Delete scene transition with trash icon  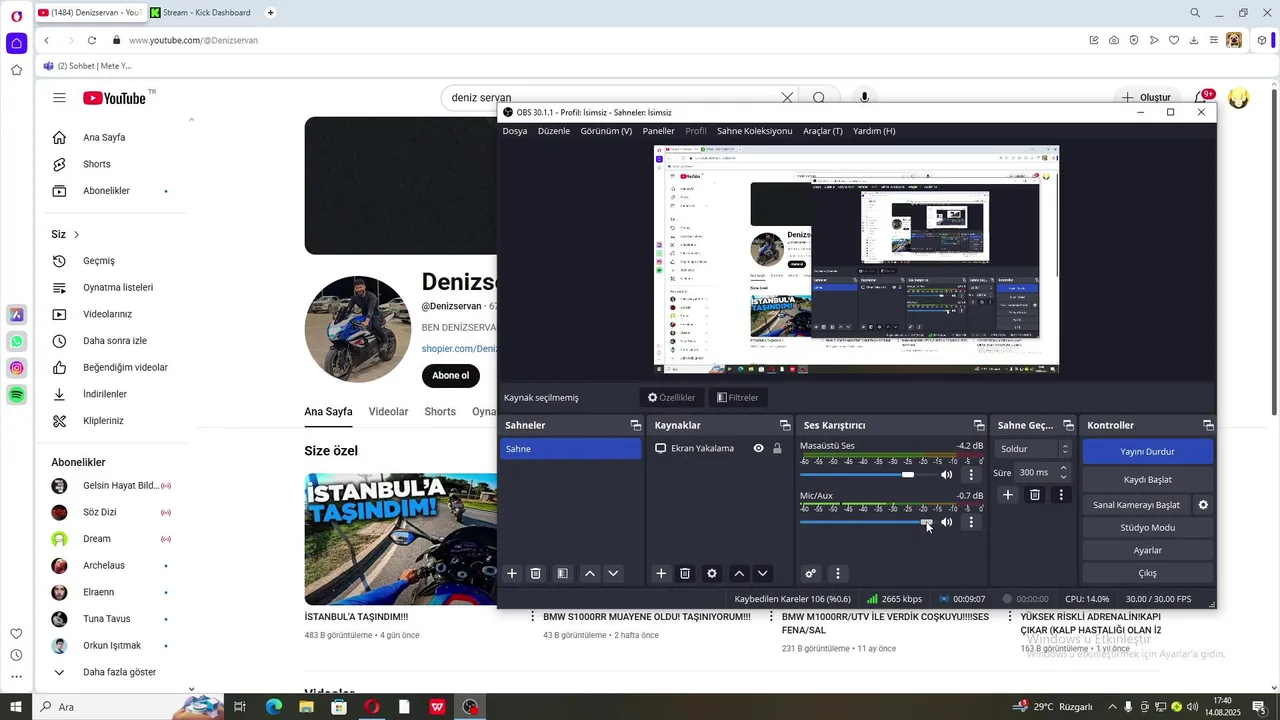(1035, 495)
